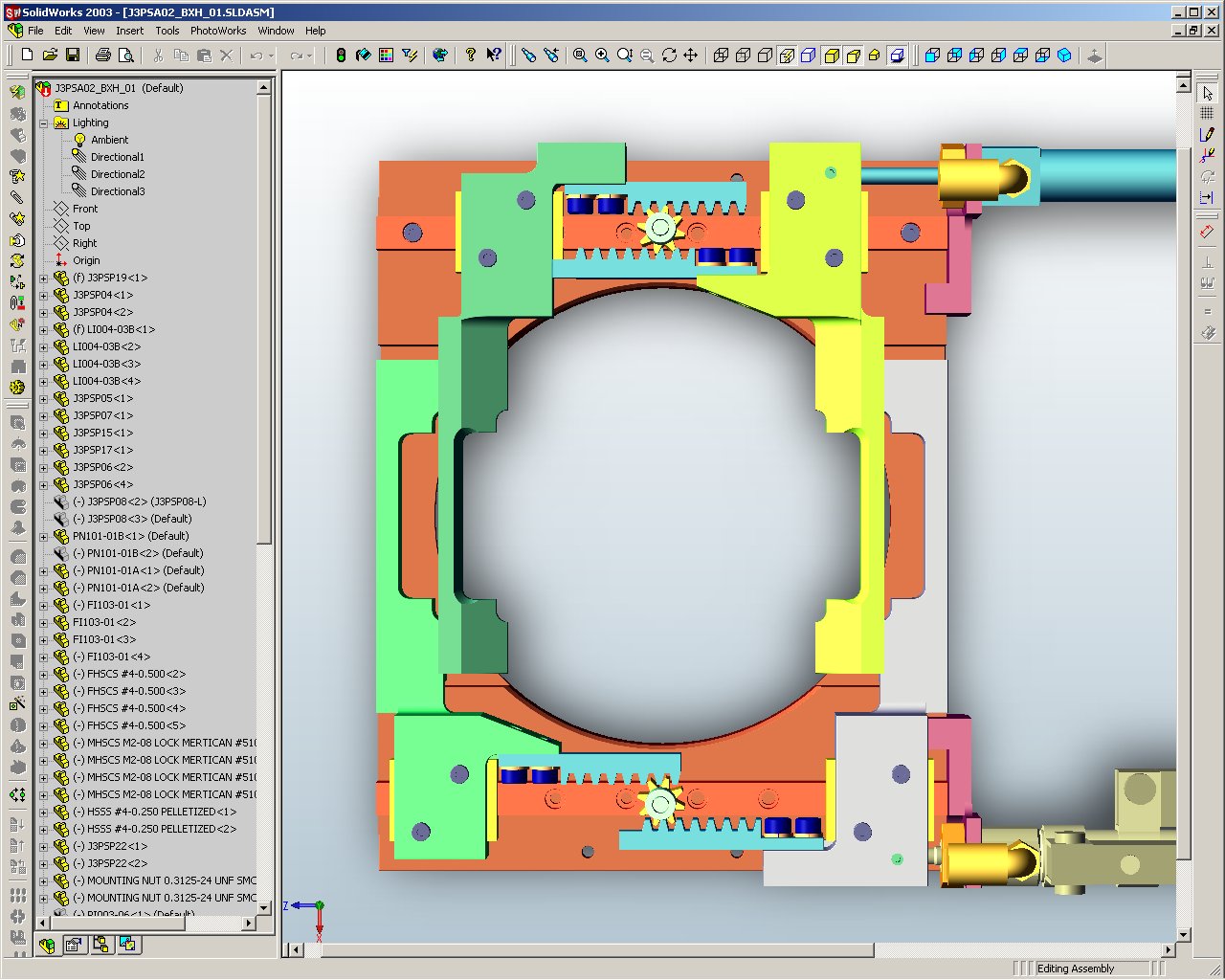Expand the J3PSP05<1> component node
This screenshot has height=980, width=1225.
(43, 399)
